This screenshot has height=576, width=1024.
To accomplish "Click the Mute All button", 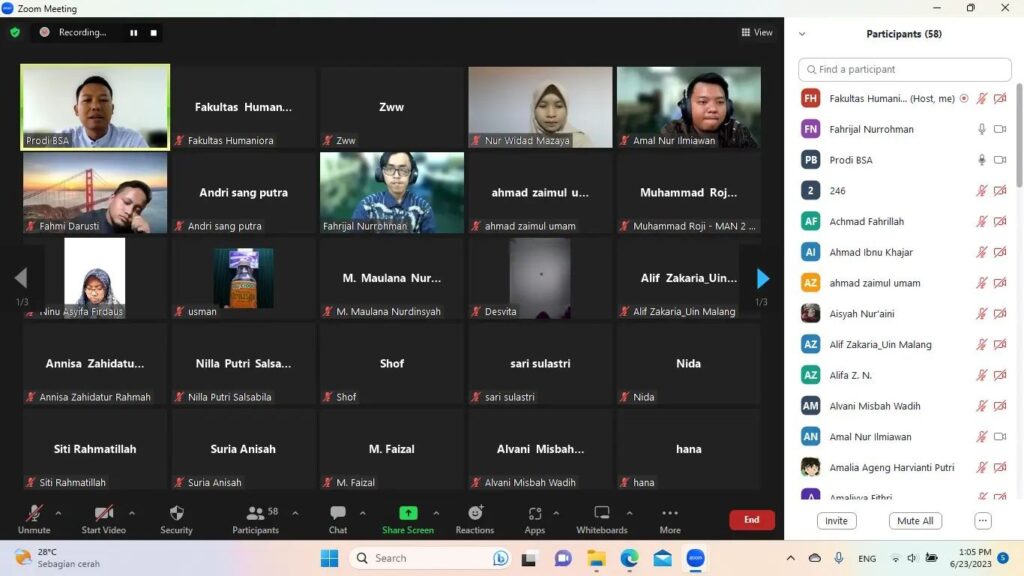I will click(915, 521).
